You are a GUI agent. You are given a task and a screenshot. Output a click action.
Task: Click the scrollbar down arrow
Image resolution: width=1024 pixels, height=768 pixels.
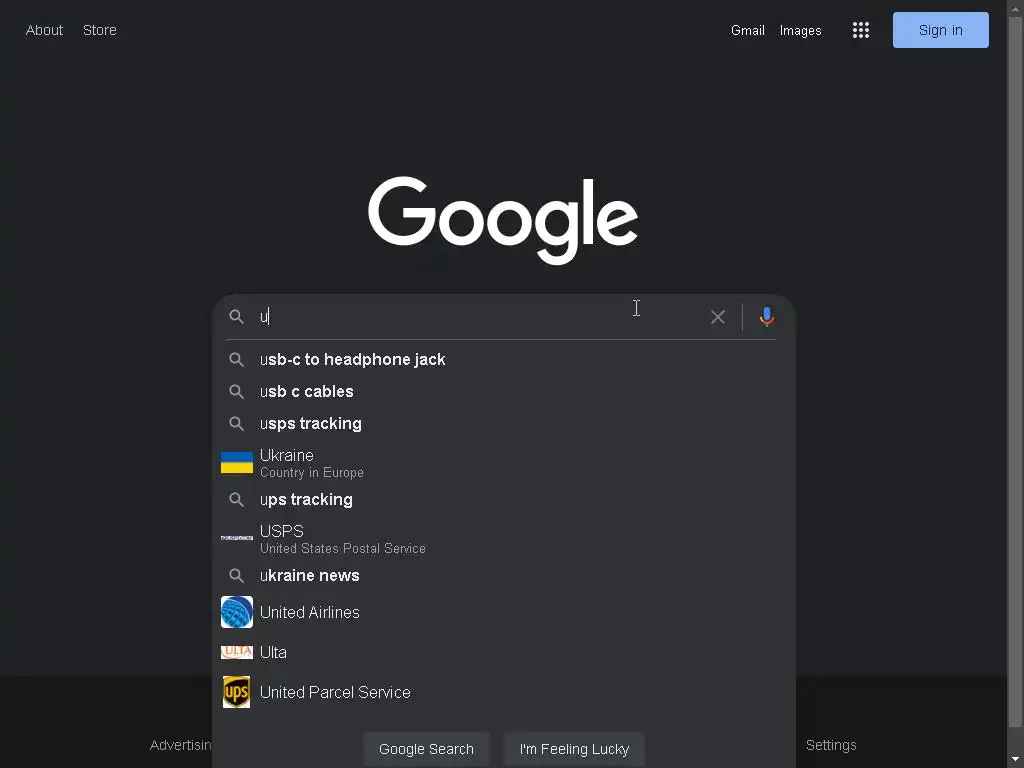[1016, 760]
